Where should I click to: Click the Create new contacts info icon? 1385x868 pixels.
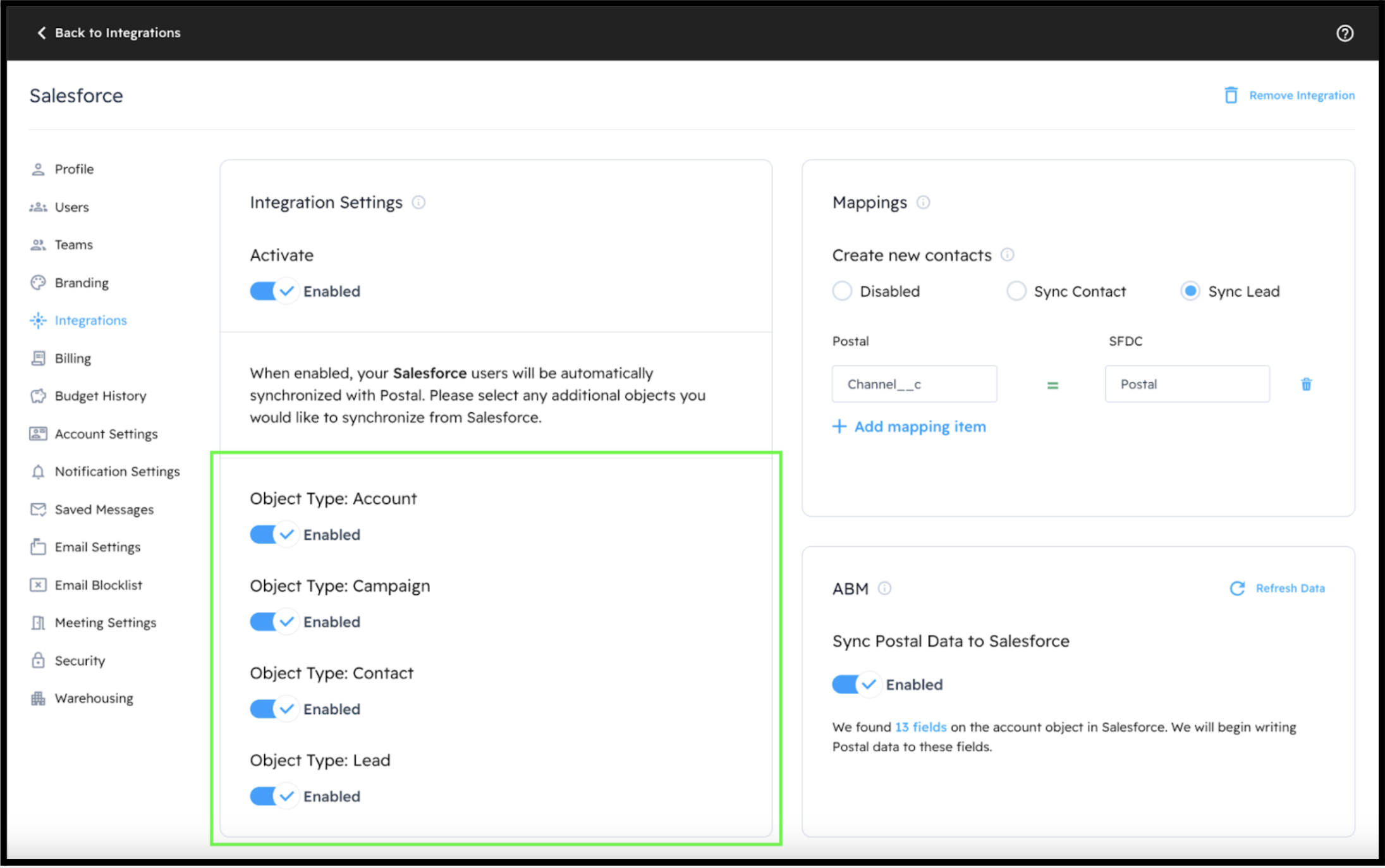[1007, 255]
